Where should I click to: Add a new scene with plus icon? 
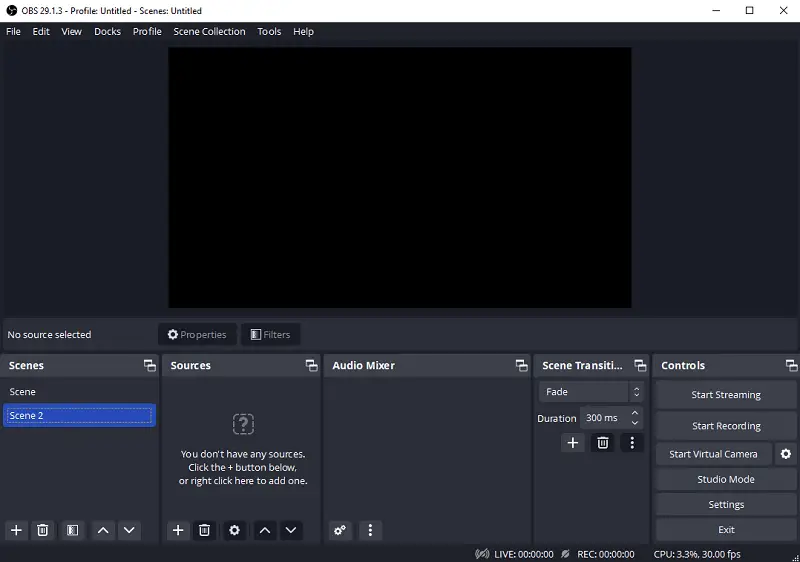tap(16, 530)
